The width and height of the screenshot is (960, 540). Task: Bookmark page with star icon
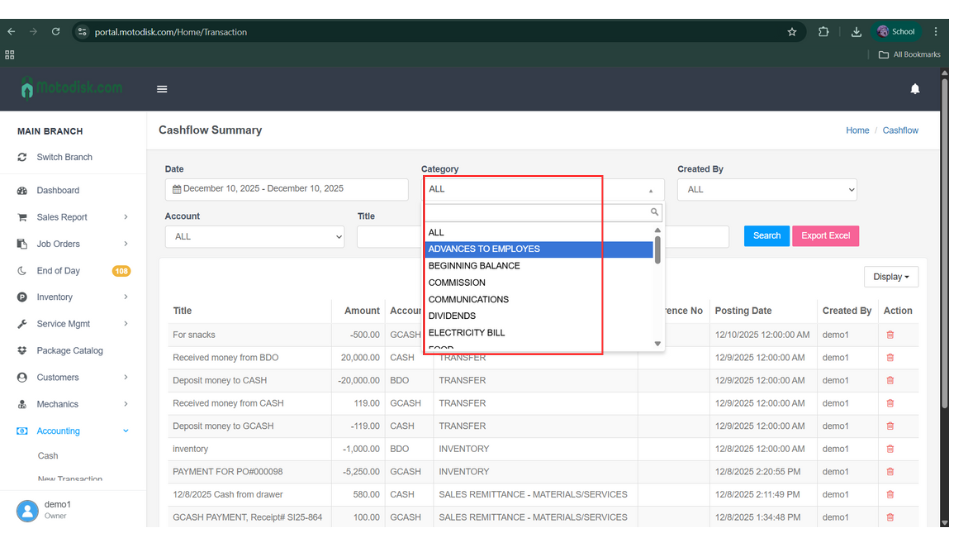click(x=792, y=32)
